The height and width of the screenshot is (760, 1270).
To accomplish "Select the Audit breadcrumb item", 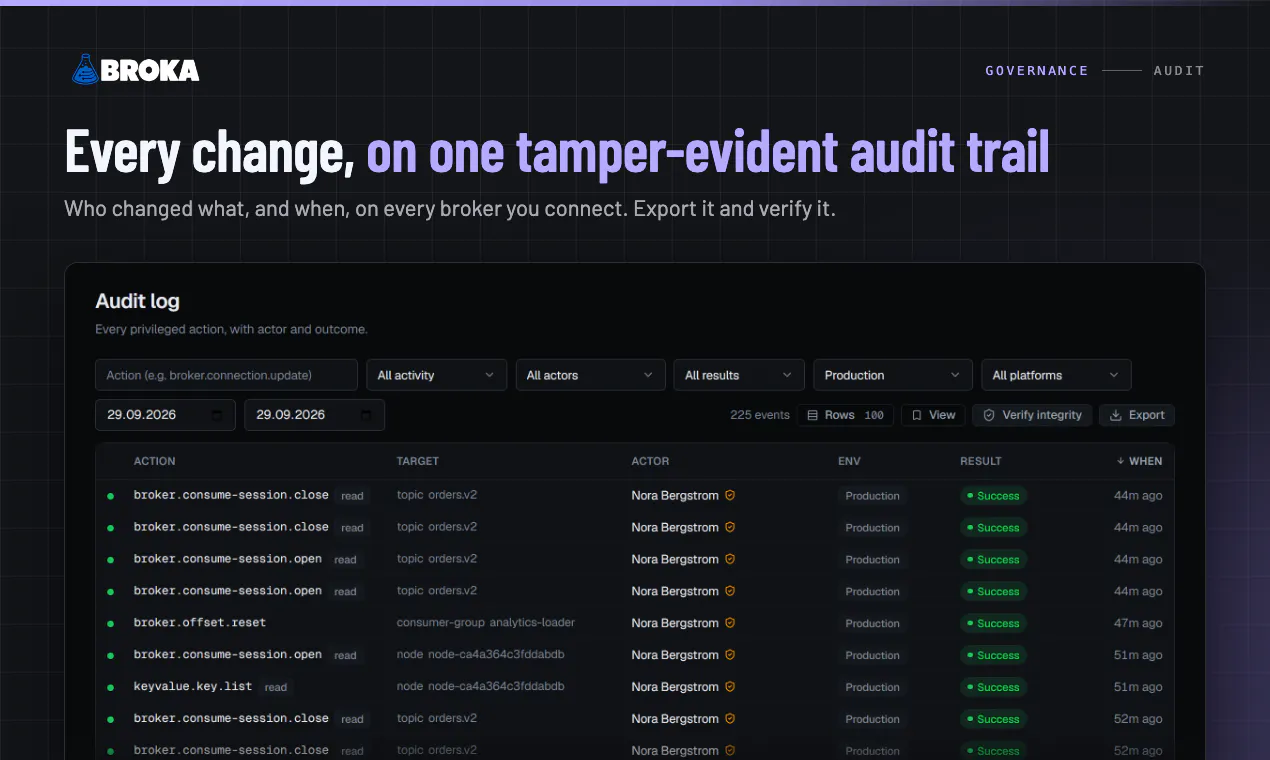I will pyautogui.click(x=1179, y=71).
